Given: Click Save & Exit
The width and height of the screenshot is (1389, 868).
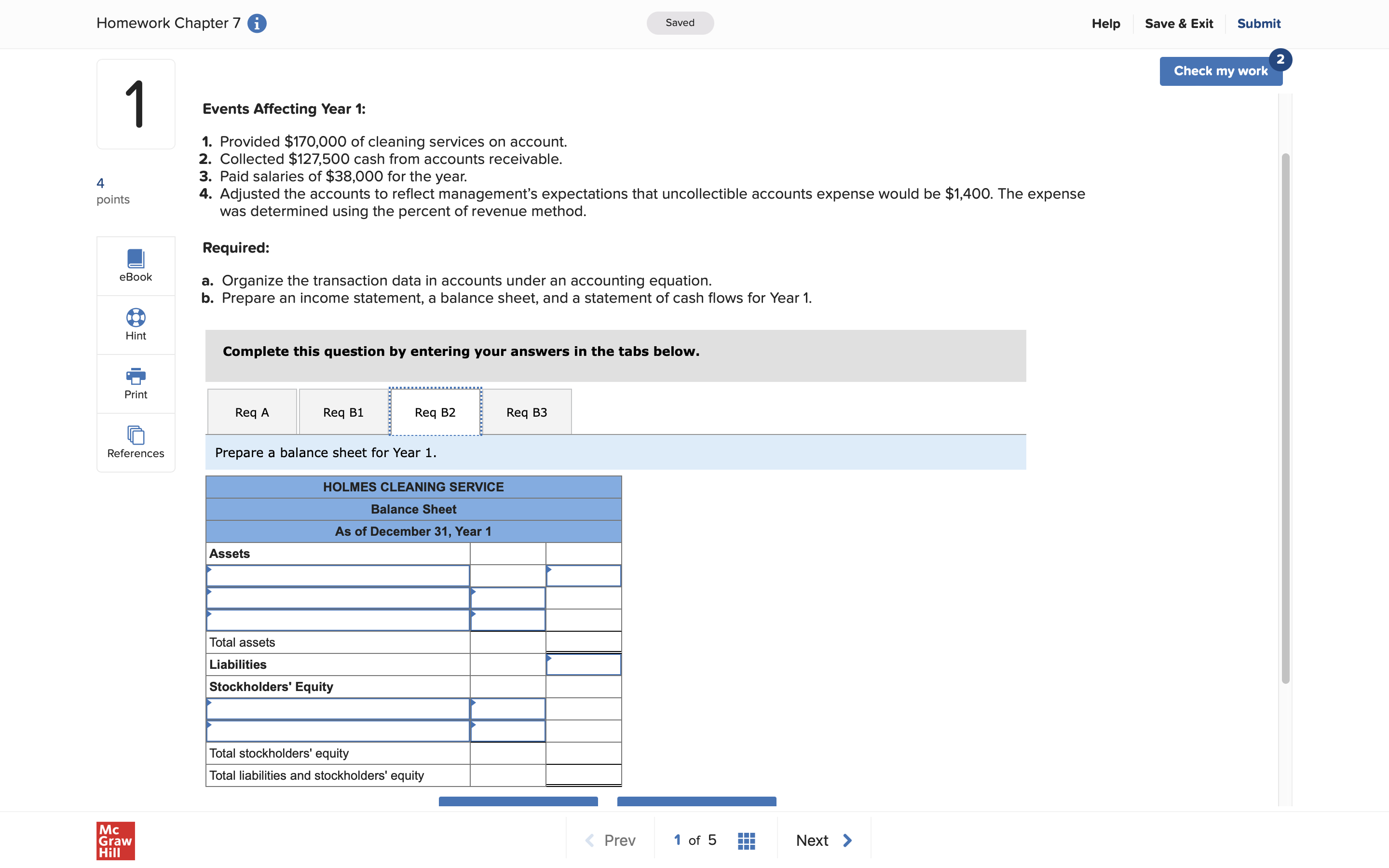Looking at the screenshot, I should click(x=1178, y=24).
